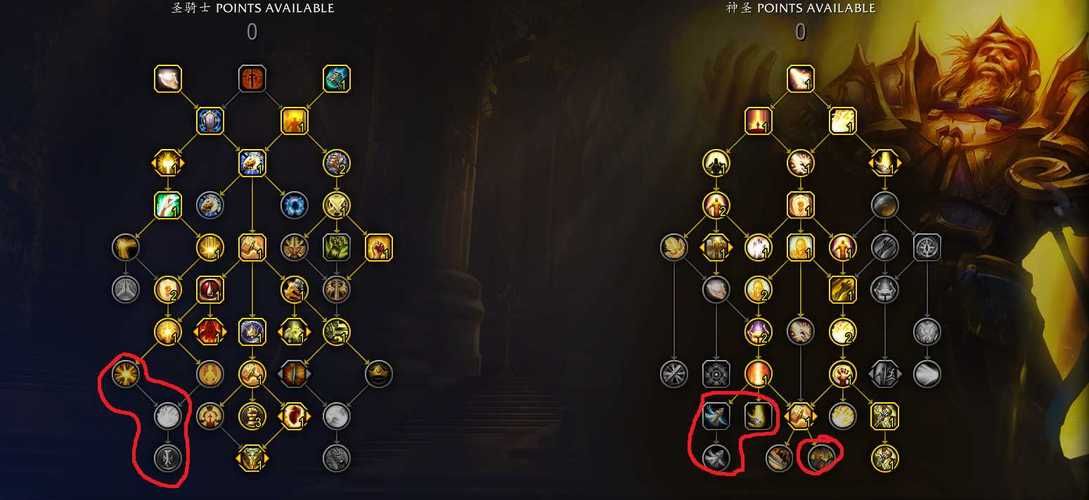Click the red-circled dove square talent in the Holy tree
The height and width of the screenshot is (500, 1089).
716,416
